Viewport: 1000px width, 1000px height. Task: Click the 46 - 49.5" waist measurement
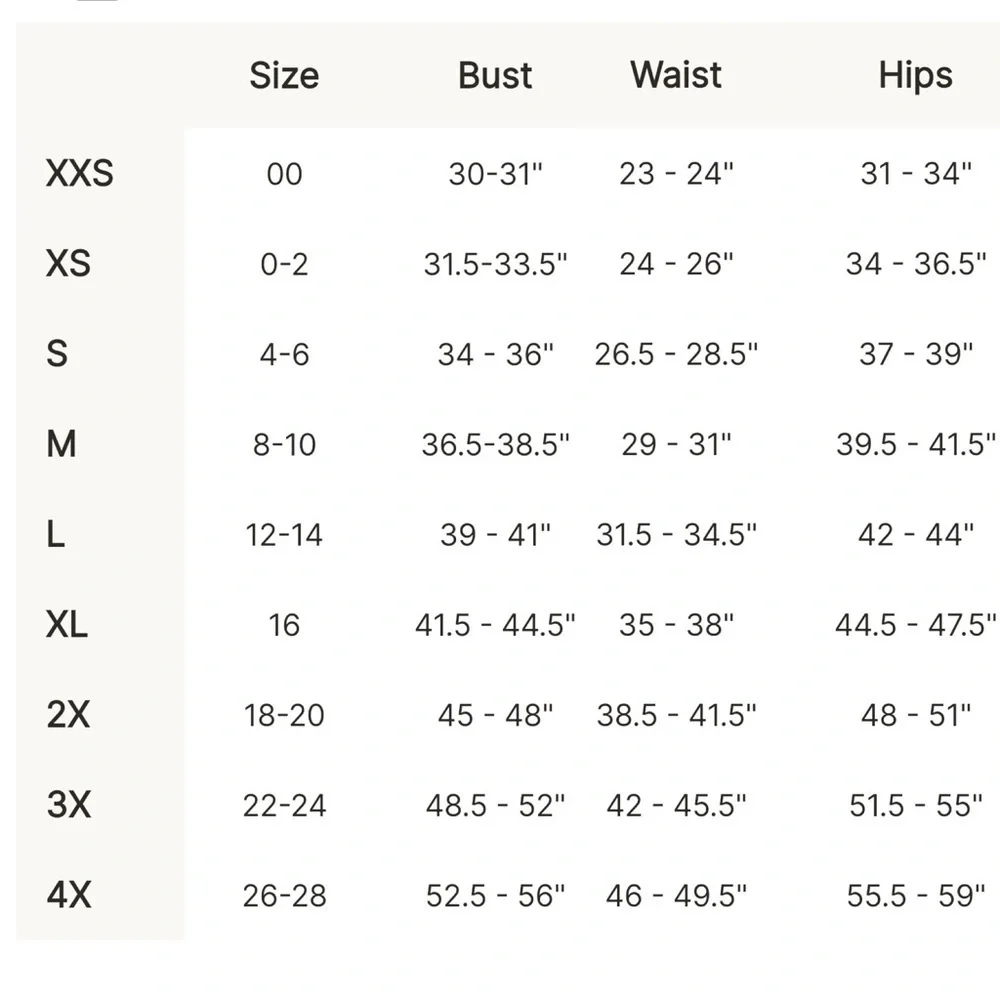pos(676,895)
